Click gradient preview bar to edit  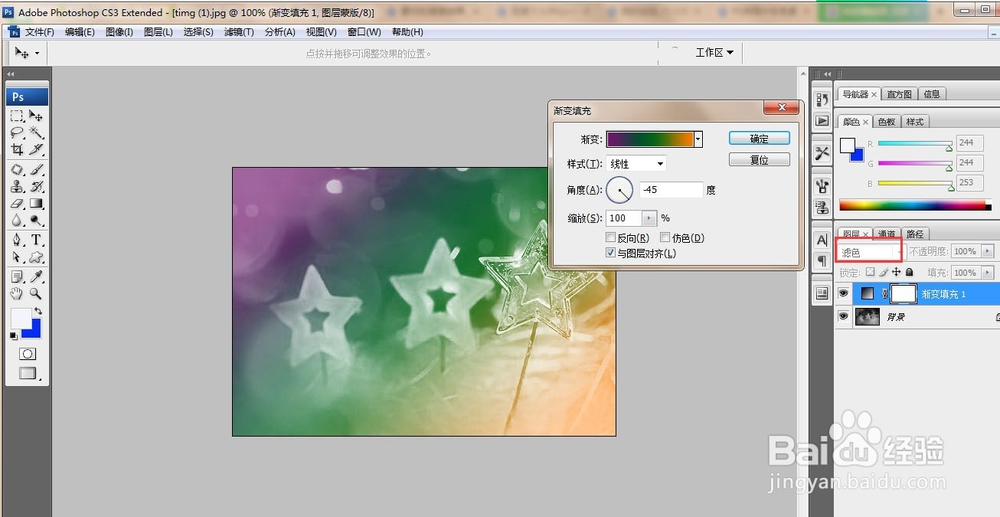click(650, 139)
